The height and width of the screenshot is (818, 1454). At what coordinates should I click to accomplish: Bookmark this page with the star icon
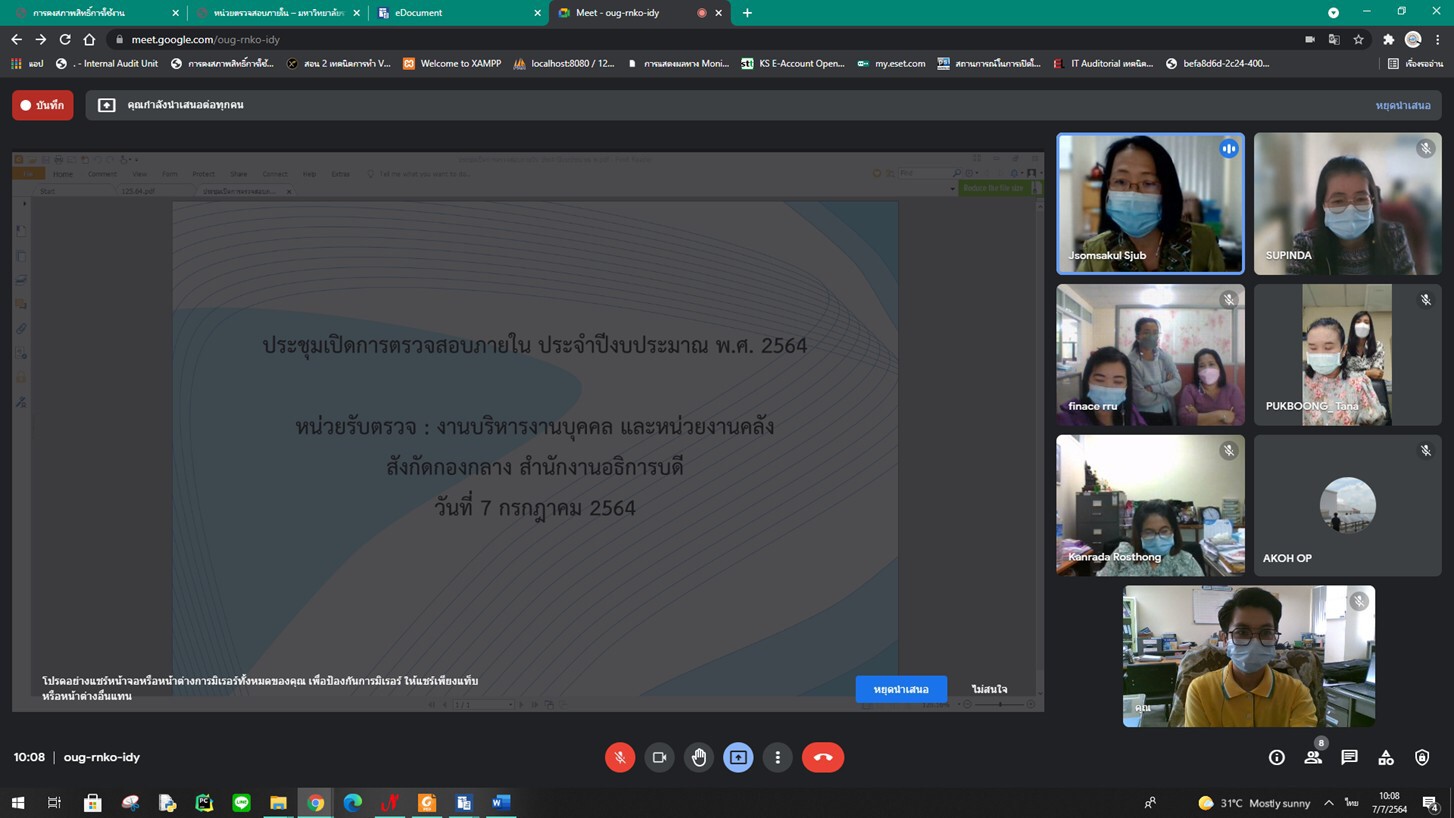coord(1358,39)
